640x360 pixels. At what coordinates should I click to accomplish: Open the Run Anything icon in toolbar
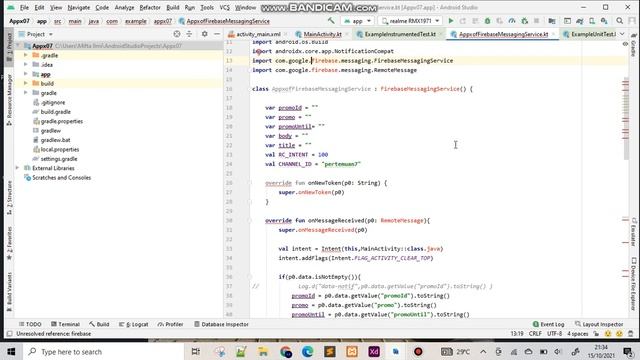click(567, 21)
